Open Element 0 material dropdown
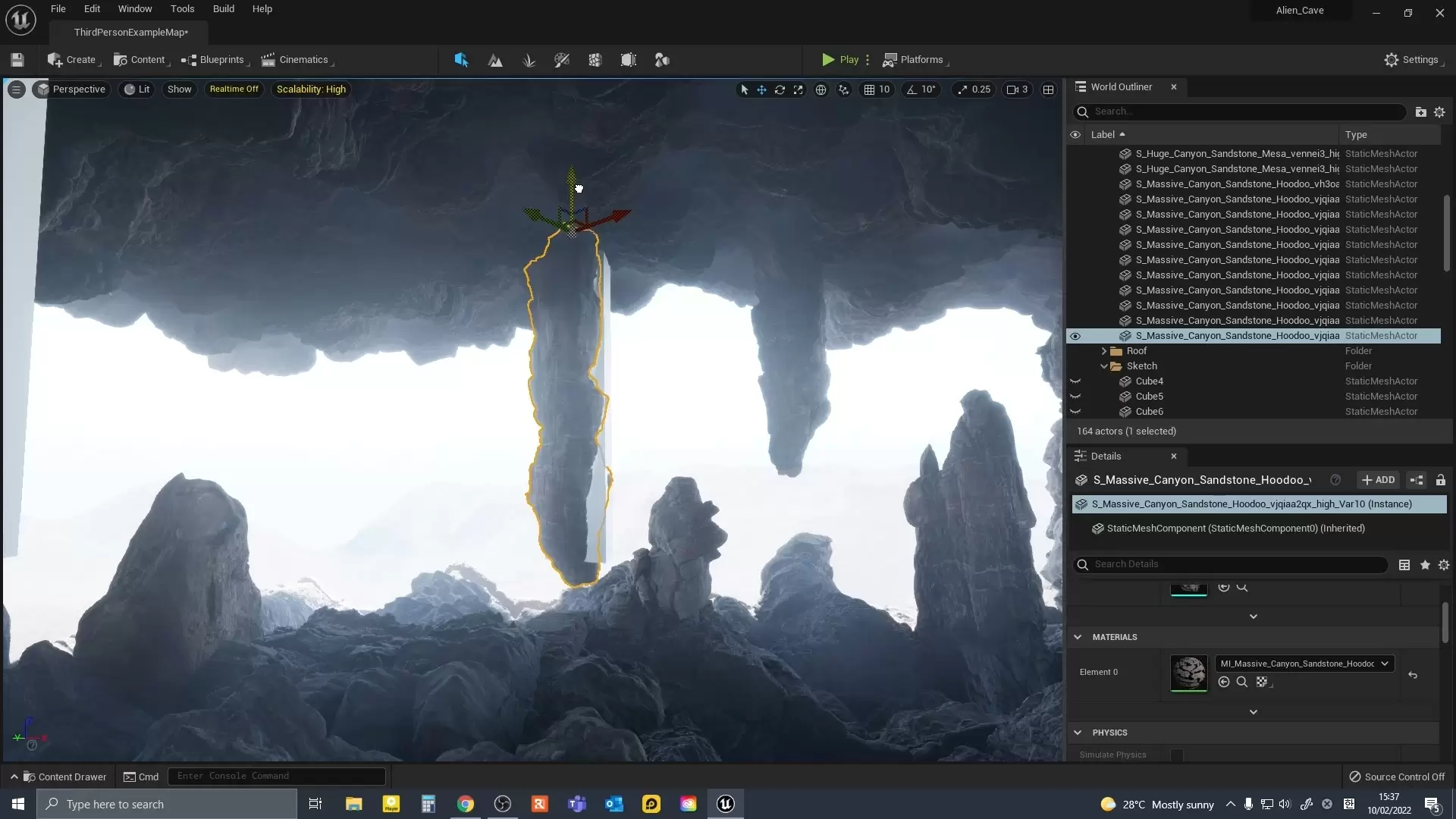Image resolution: width=1456 pixels, height=819 pixels. pyautogui.click(x=1304, y=664)
